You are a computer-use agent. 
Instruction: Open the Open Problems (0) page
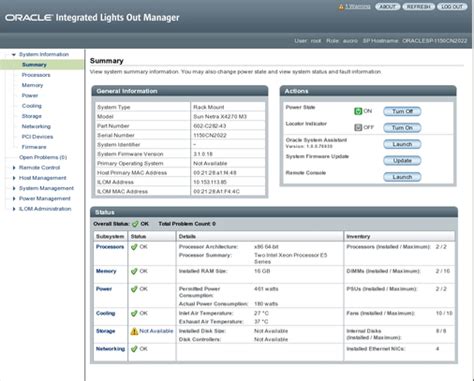click(43, 157)
